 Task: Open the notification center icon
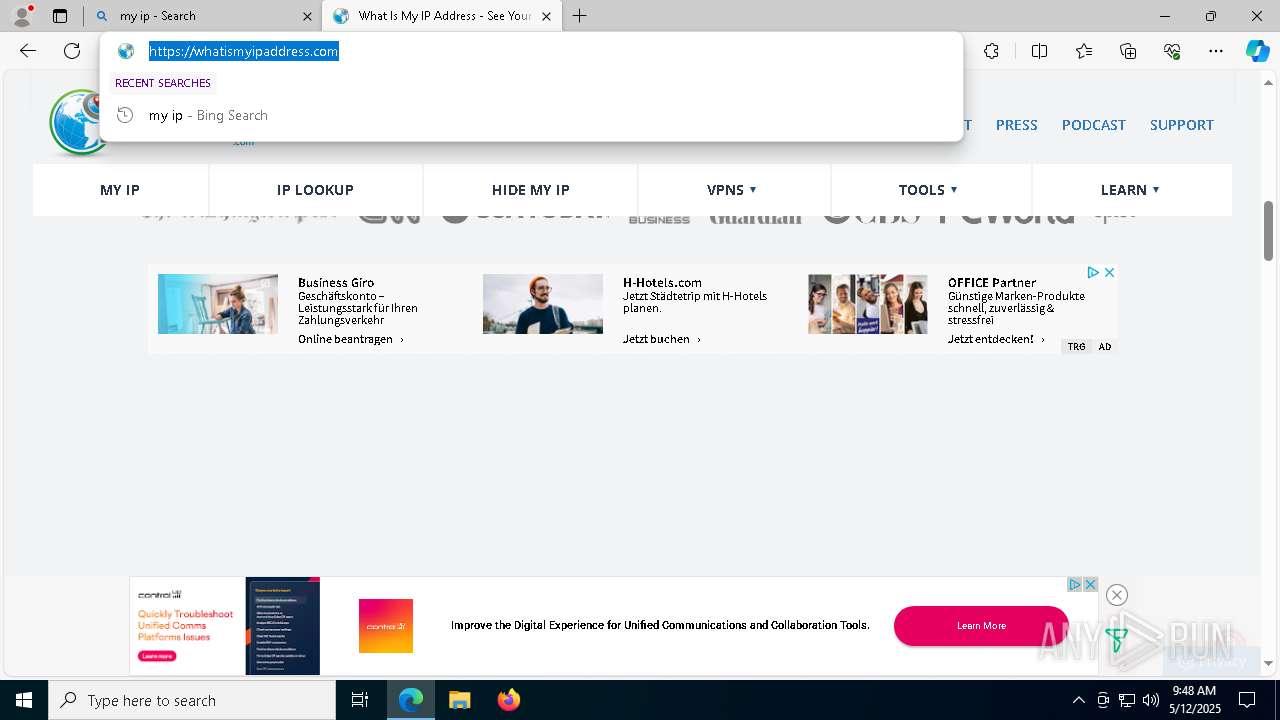click(x=1247, y=700)
